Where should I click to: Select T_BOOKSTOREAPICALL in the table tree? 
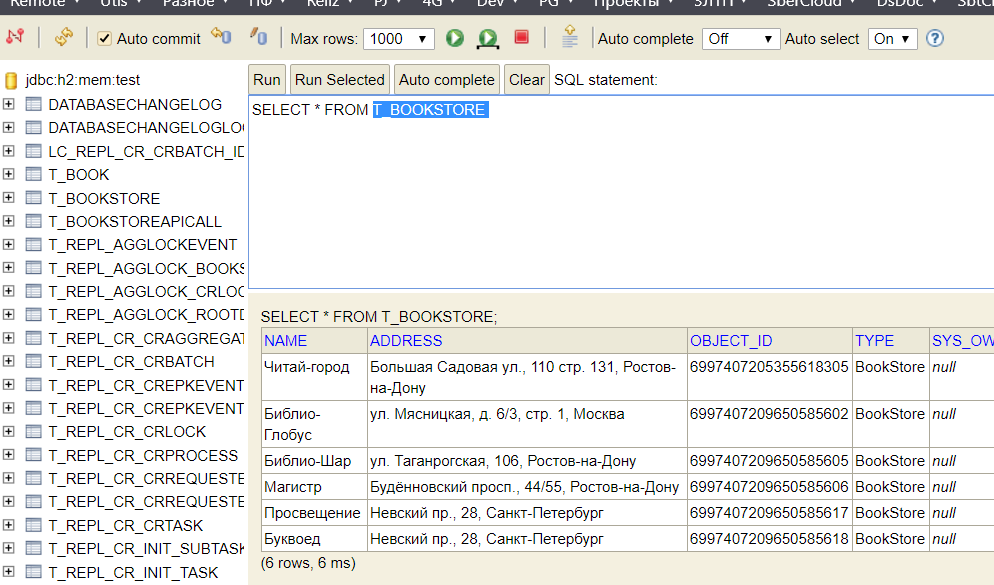coord(135,221)
